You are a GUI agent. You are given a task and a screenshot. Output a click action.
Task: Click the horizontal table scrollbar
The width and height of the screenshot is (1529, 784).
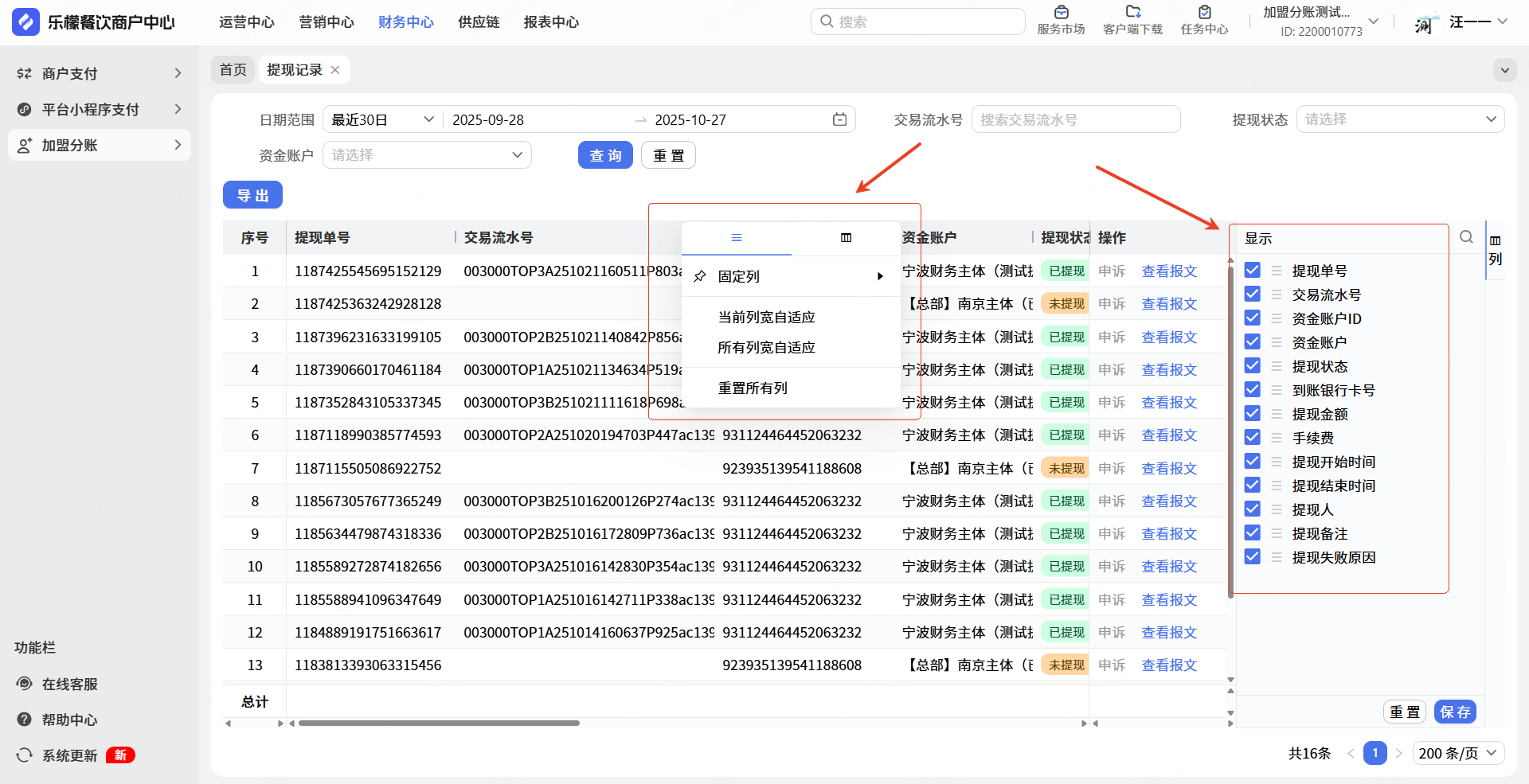pyautogui.click(x=439, y=724)
